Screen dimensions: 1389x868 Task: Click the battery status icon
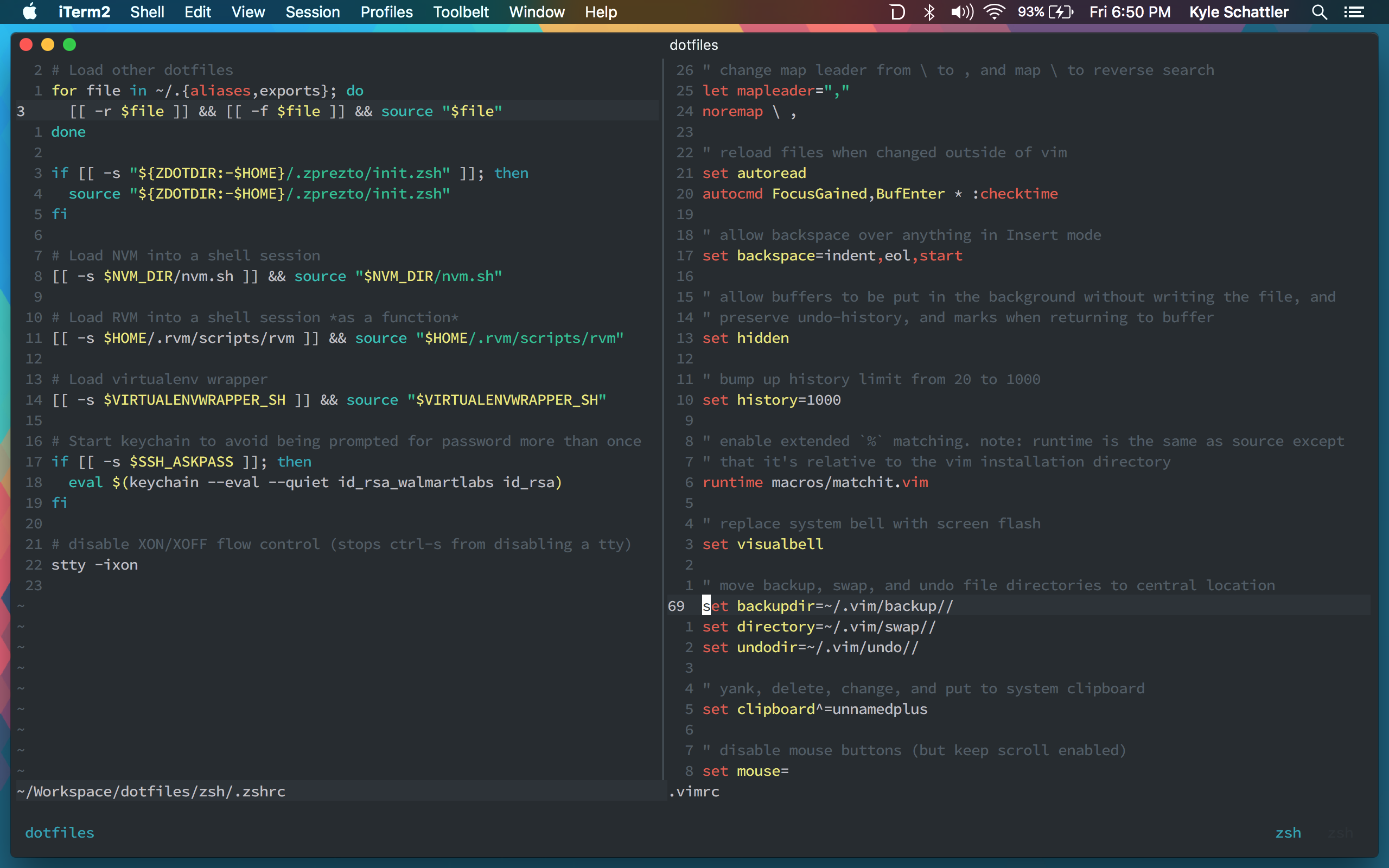click(1060, 11)
